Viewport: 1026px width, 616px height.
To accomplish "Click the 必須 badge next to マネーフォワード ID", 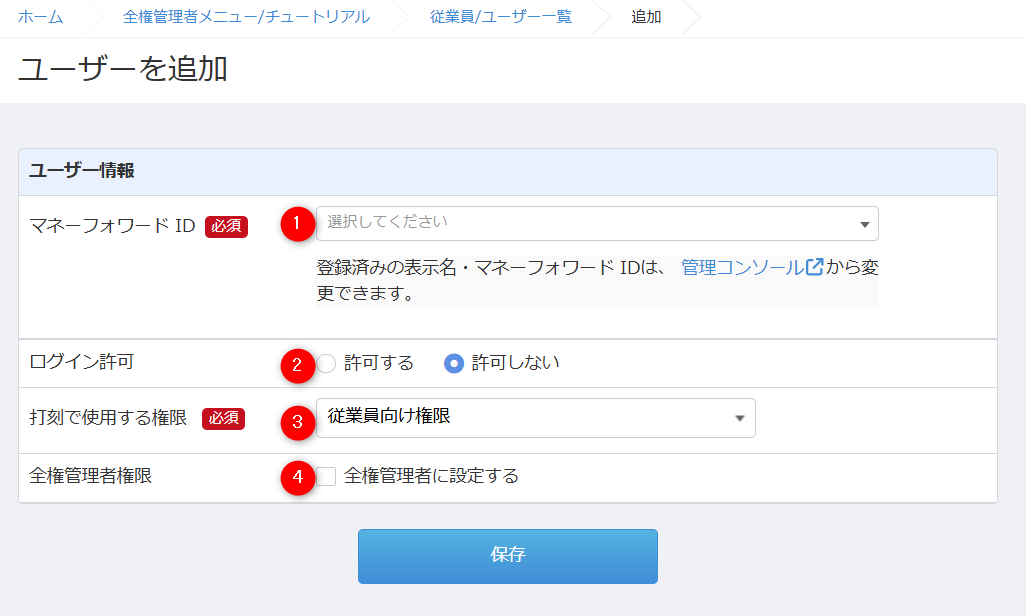I will (x=226, y=226).
